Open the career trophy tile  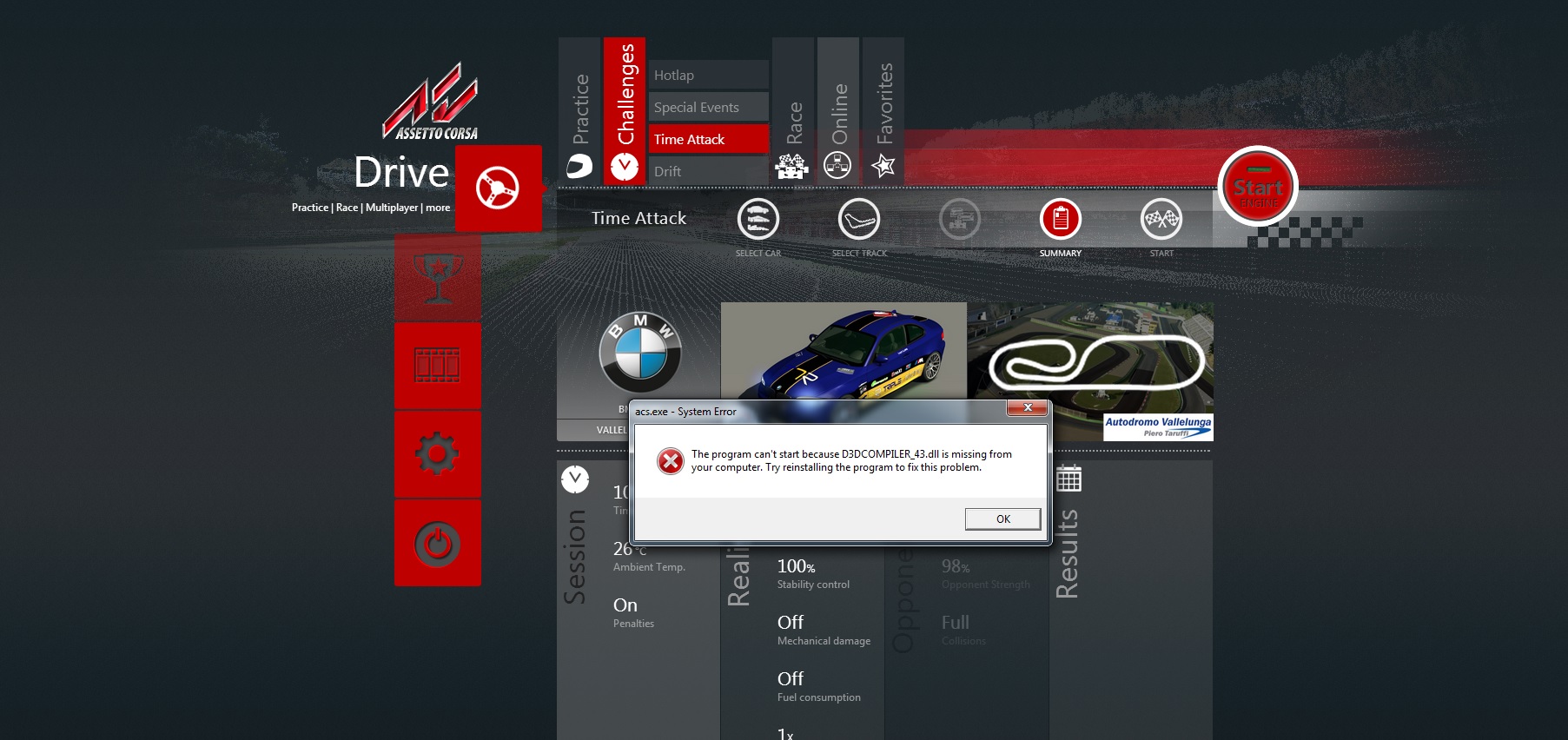(438, 278)
